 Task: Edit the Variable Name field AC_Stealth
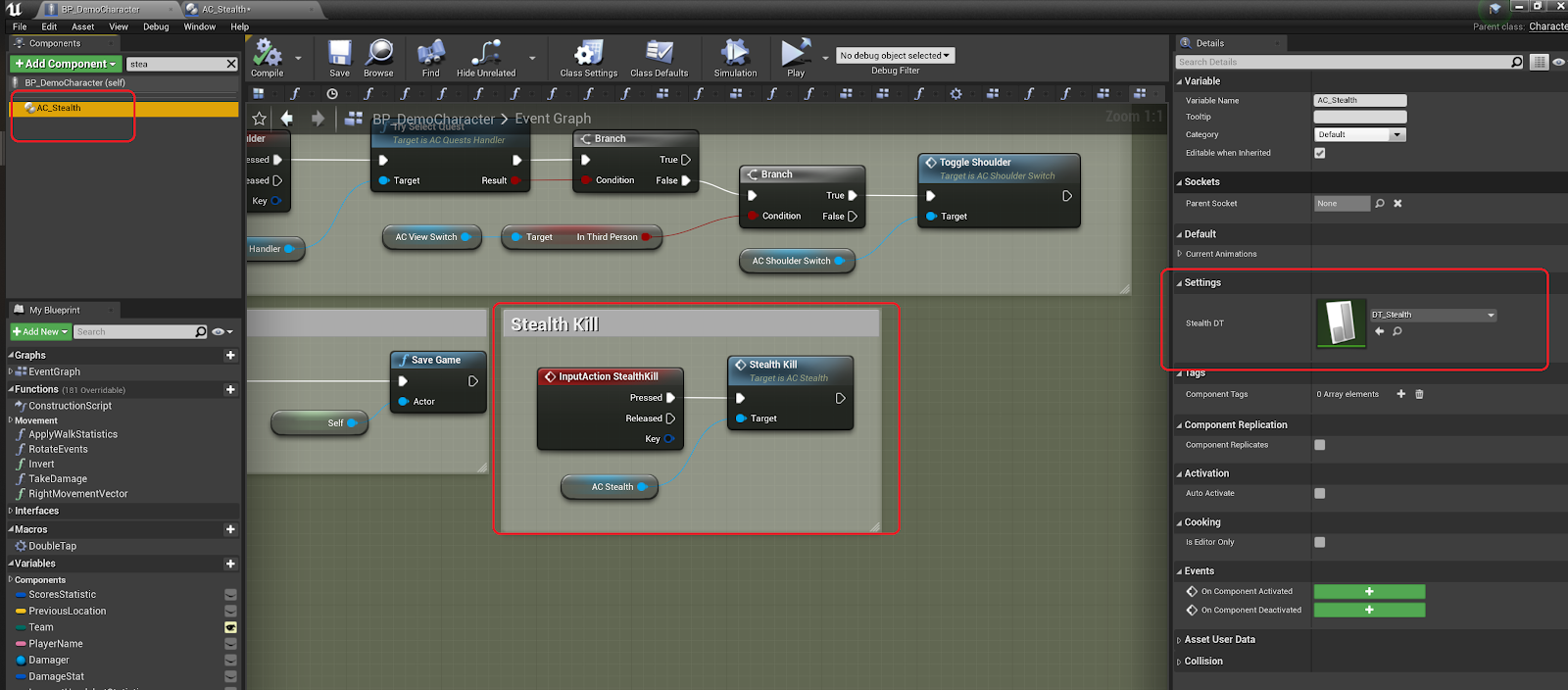pyautogui.click(x=1360, y=100)
